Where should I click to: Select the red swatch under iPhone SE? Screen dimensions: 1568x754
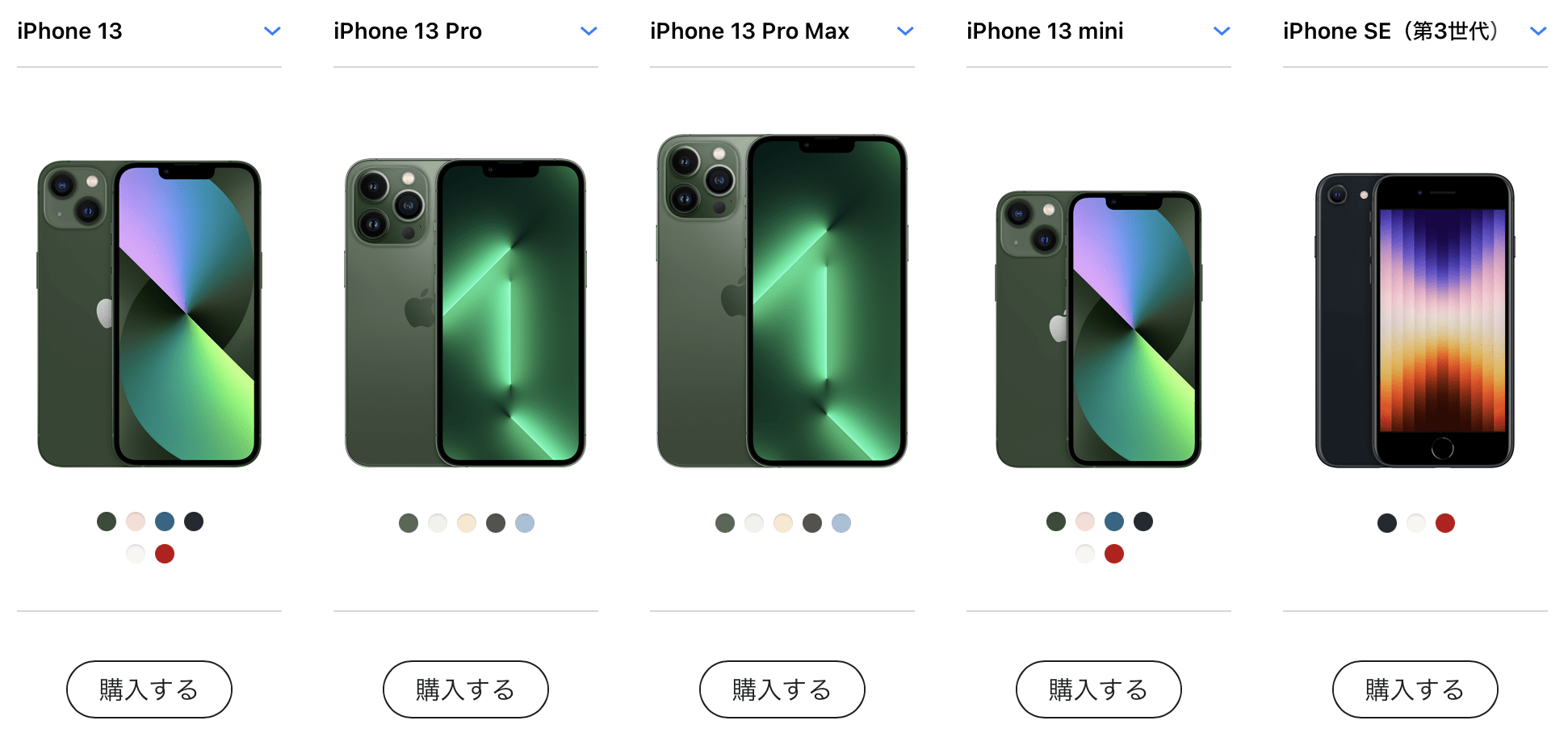coord(1445,523)
